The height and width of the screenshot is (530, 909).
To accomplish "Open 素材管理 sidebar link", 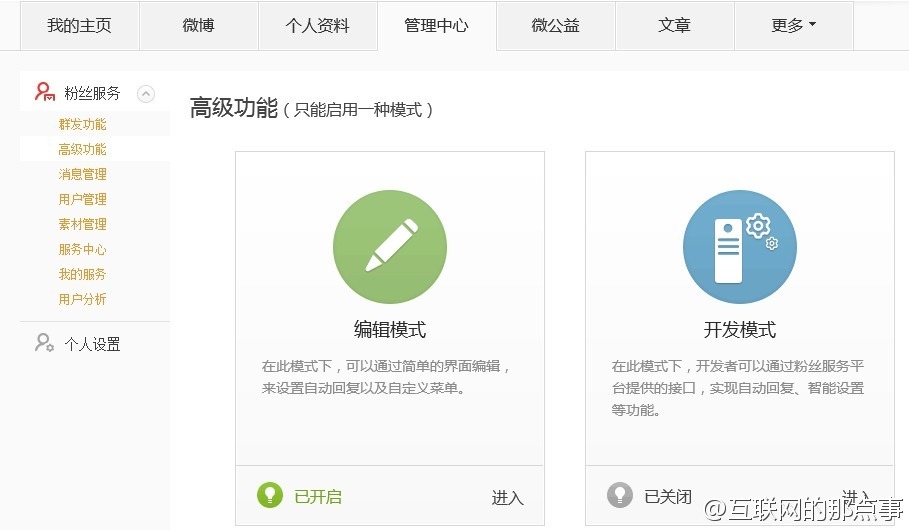I will [x=82, y=224].
